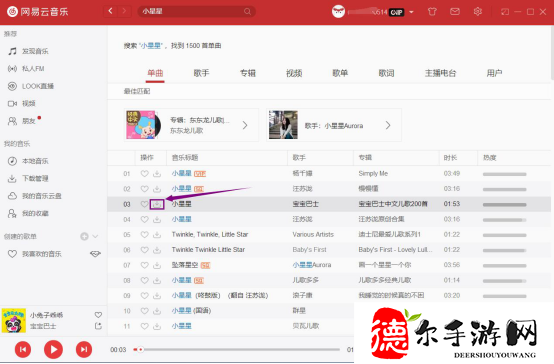This screenshot has width=554, height=364.
Task: Like the now playing 小兔子乖乖
Action: [x=98, y=315]
